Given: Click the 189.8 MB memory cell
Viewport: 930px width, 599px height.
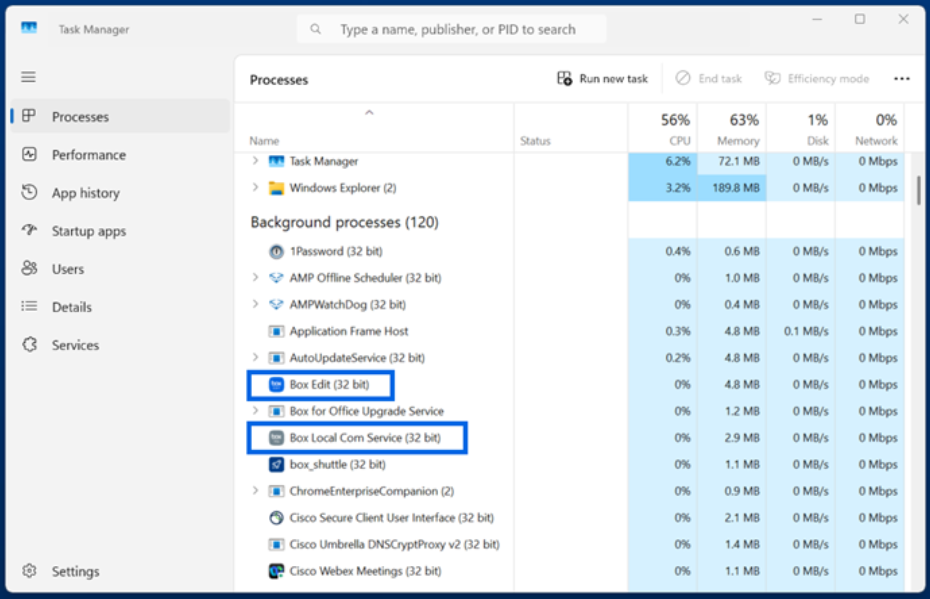Looking at the screenshot, I should pyautogui.click(x=732, y=188).
